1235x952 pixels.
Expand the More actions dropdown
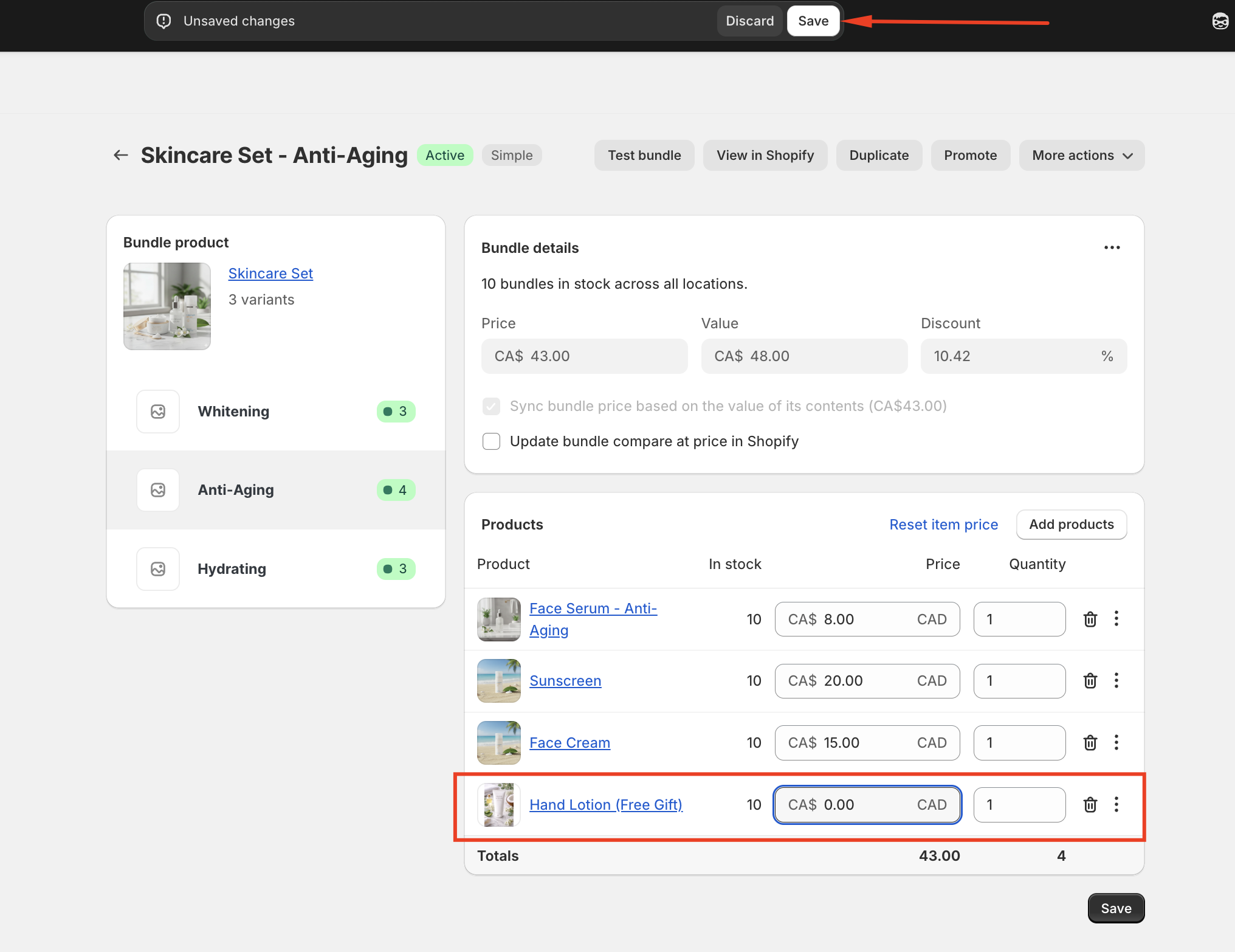pos(1082,155)
